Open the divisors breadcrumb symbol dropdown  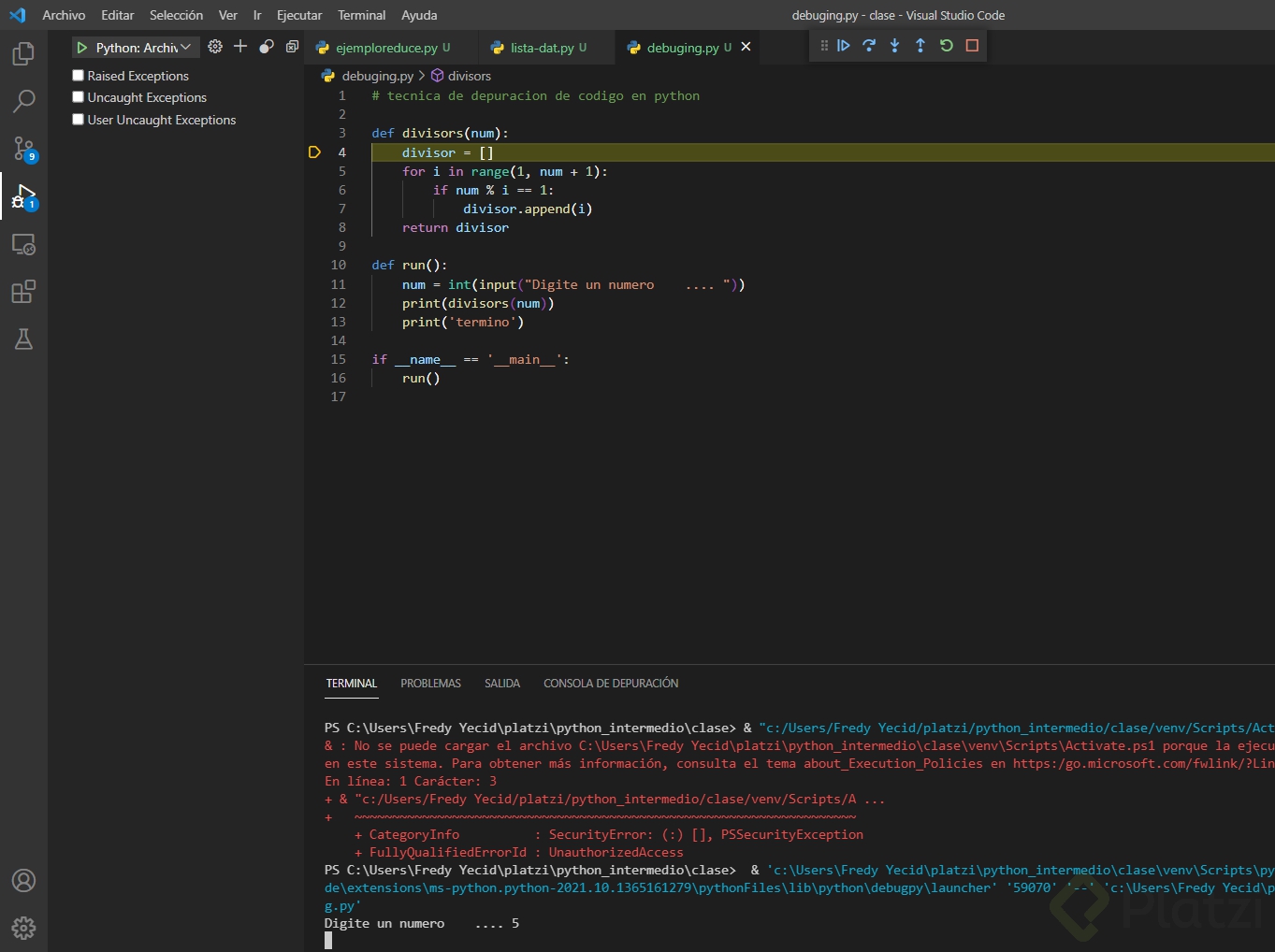(469, 76)
